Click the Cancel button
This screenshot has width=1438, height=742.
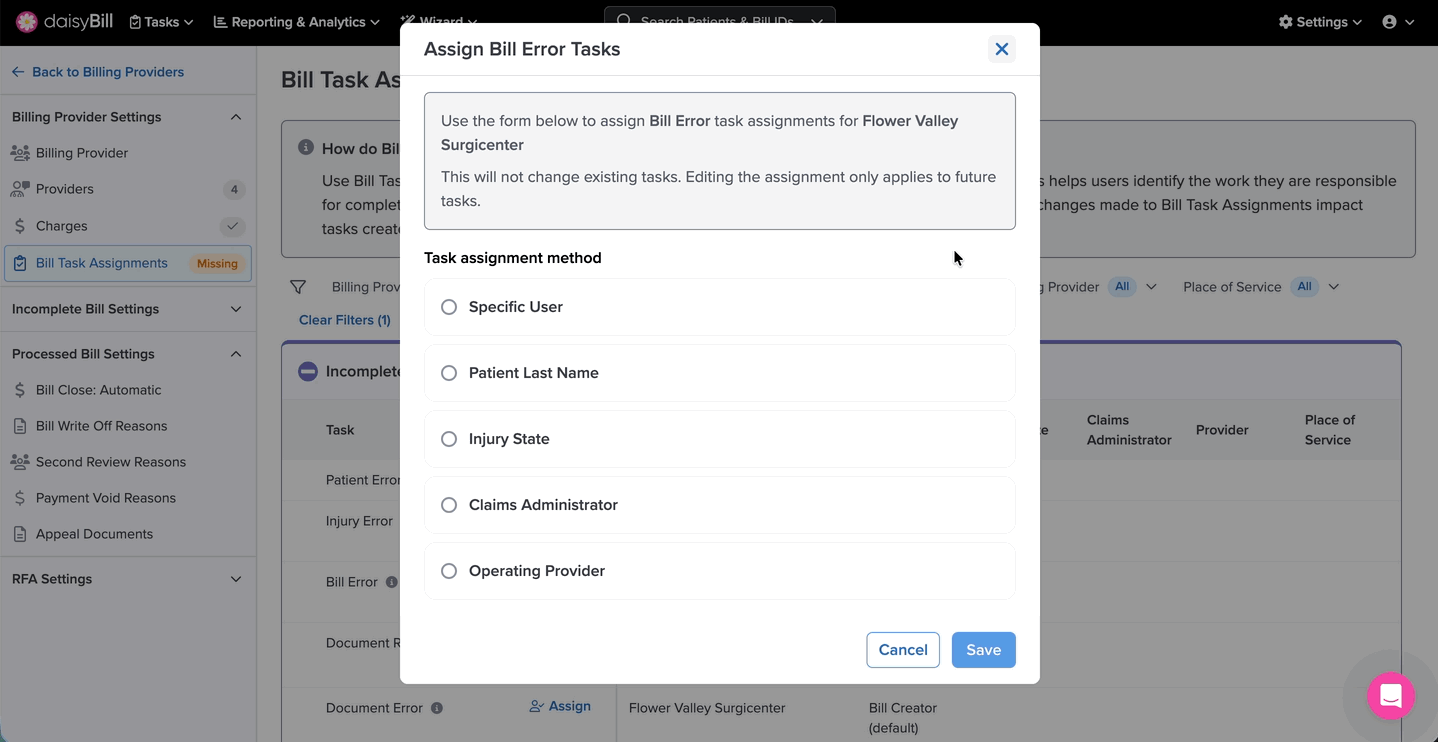[902, 650]
